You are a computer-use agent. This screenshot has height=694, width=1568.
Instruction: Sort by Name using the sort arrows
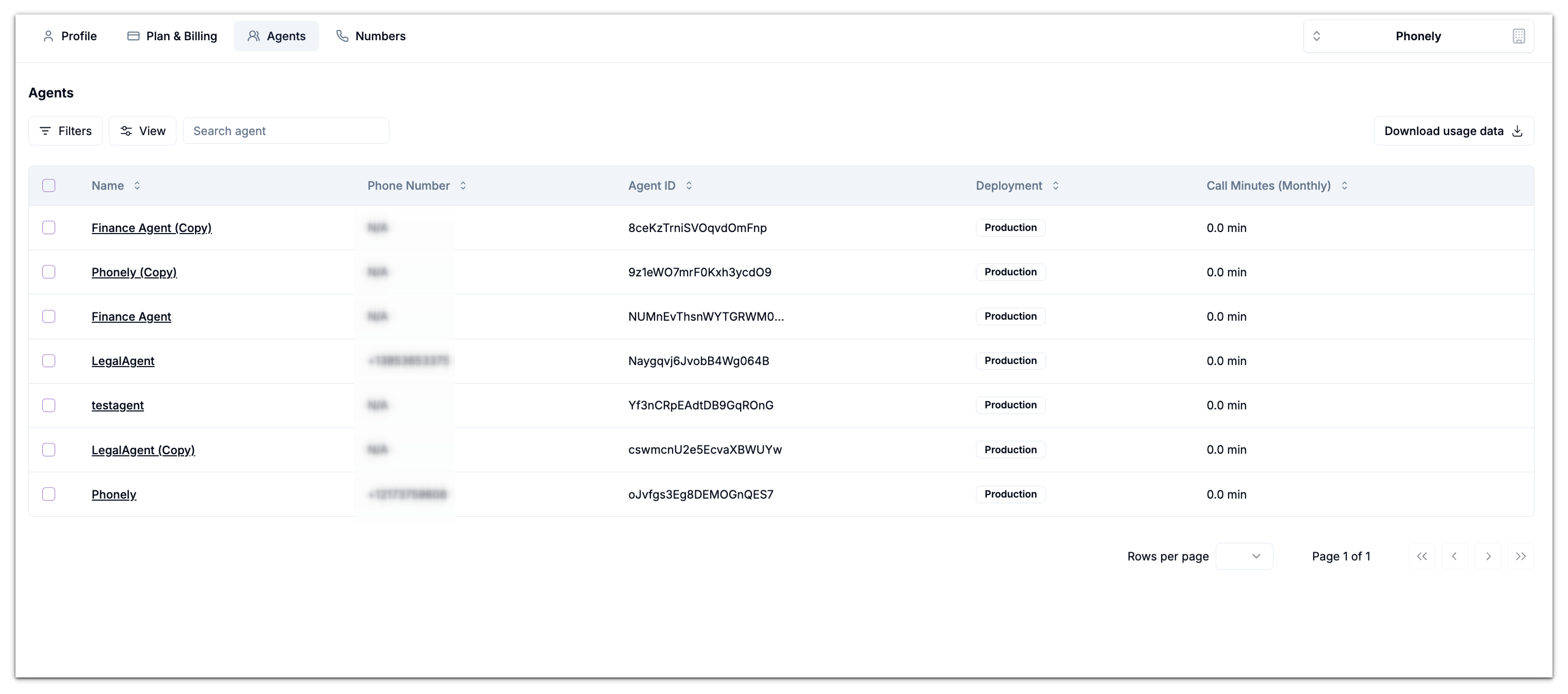point(136,186)
